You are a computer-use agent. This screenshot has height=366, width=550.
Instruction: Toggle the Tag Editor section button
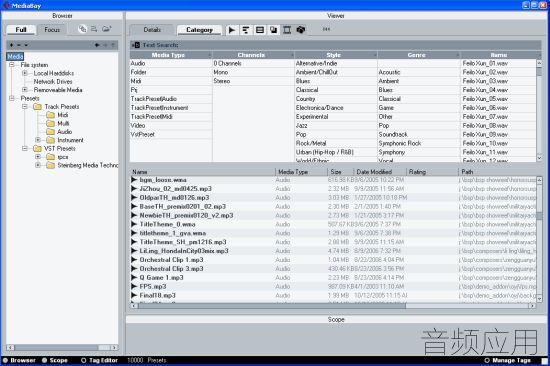(99, 360)
